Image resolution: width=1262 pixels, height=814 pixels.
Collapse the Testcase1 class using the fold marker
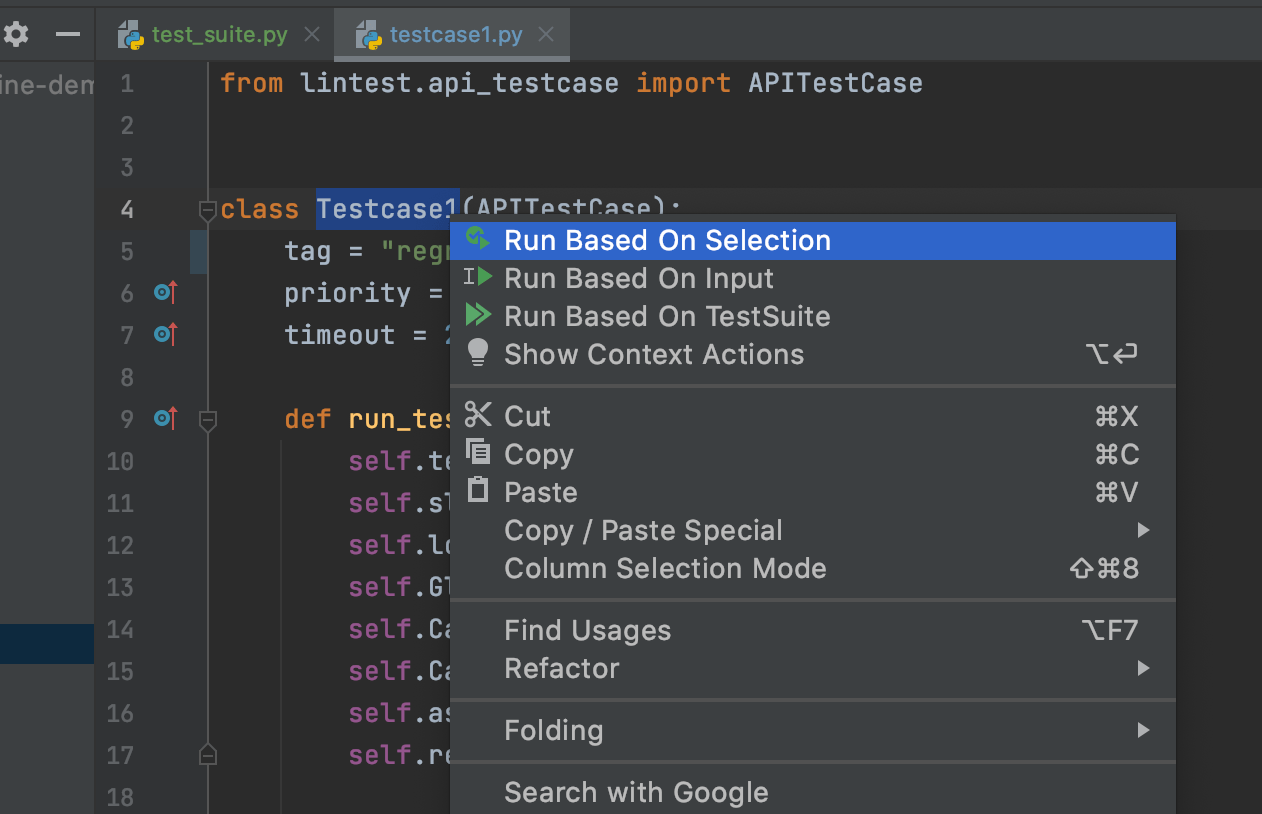[207, 211]
